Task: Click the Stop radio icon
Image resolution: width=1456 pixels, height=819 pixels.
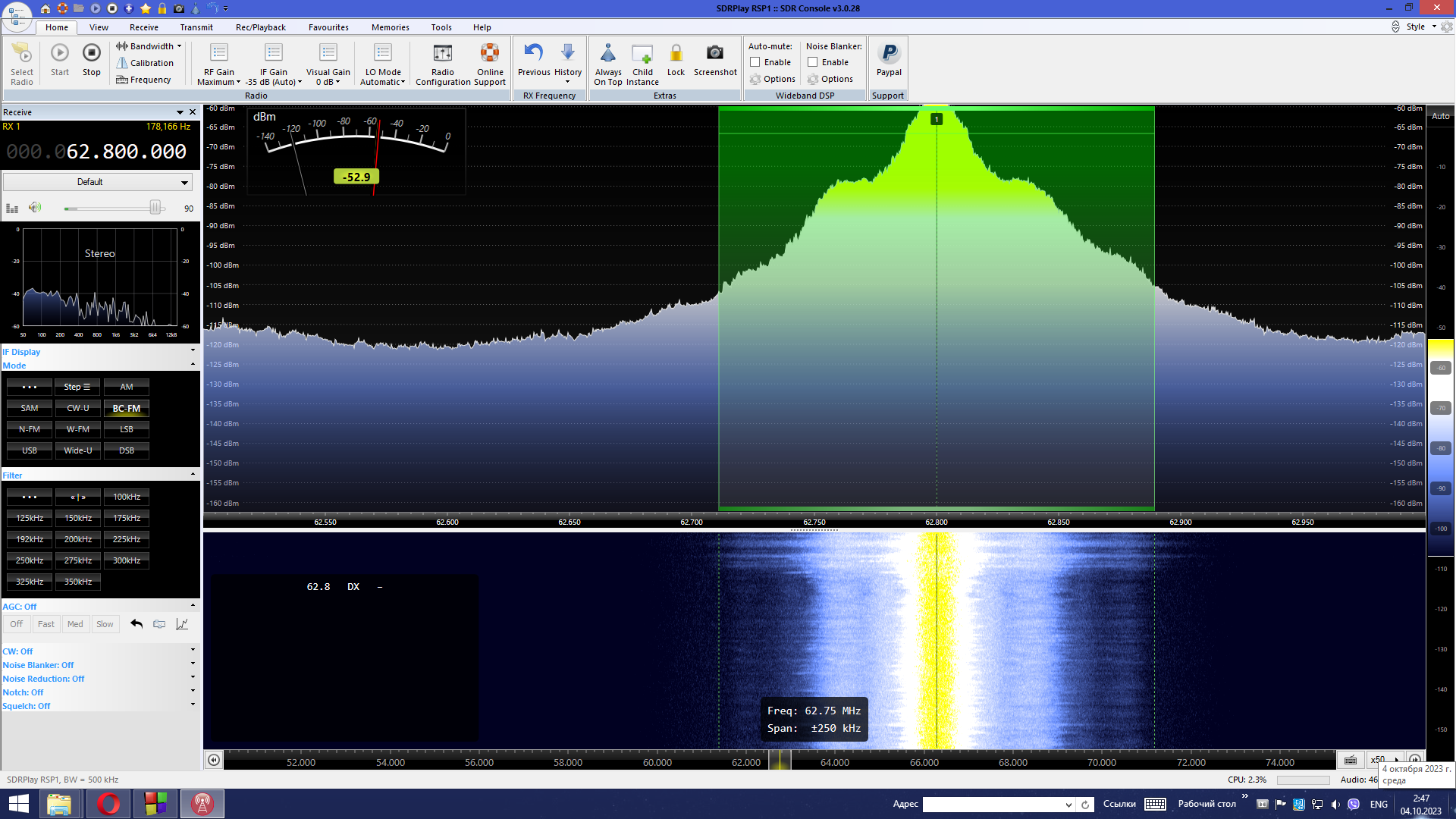Action: coord(91,53)
